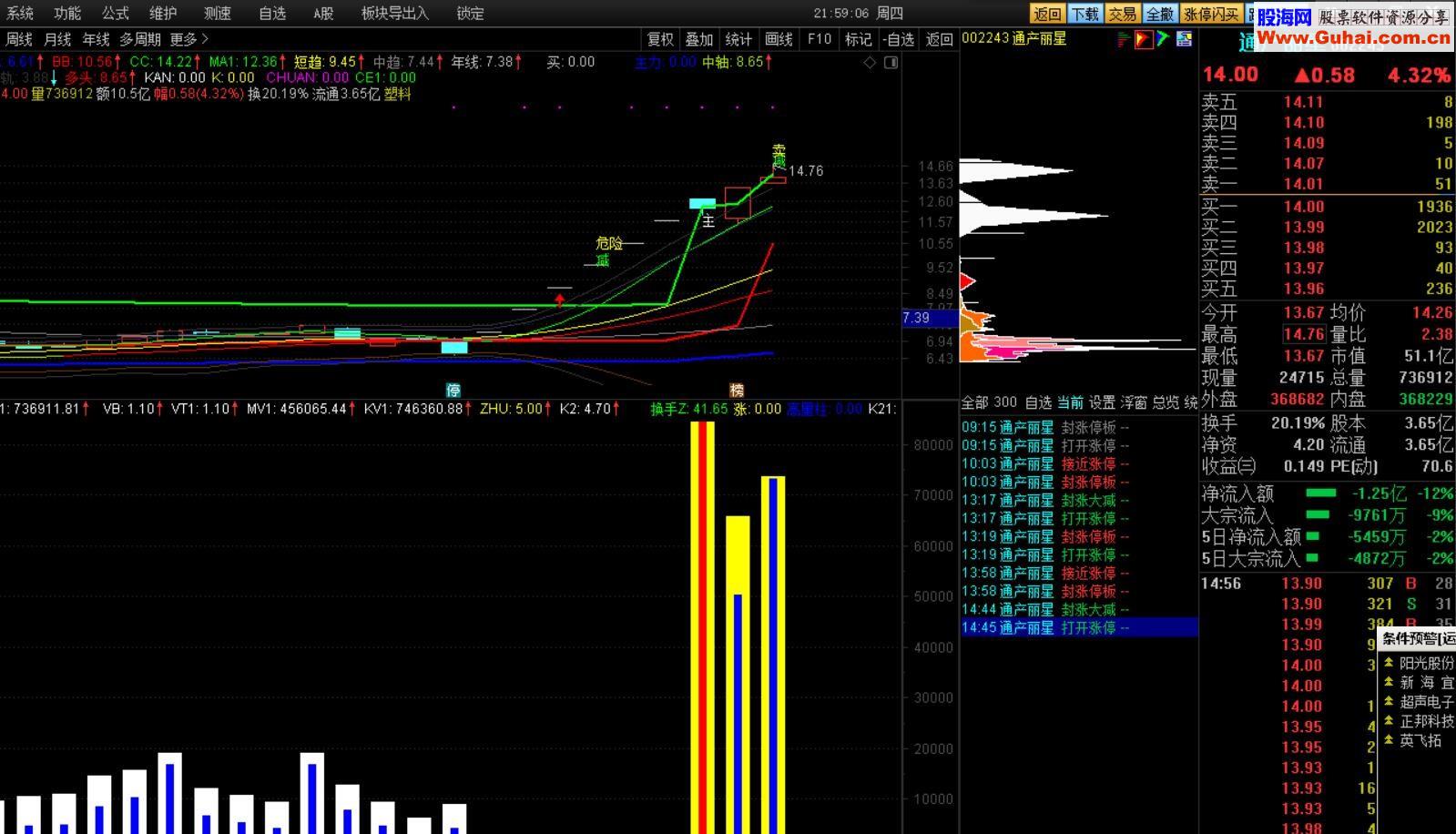Click the 下载 button in top bar
The image size is (1456, 834).
[1084, 14]
